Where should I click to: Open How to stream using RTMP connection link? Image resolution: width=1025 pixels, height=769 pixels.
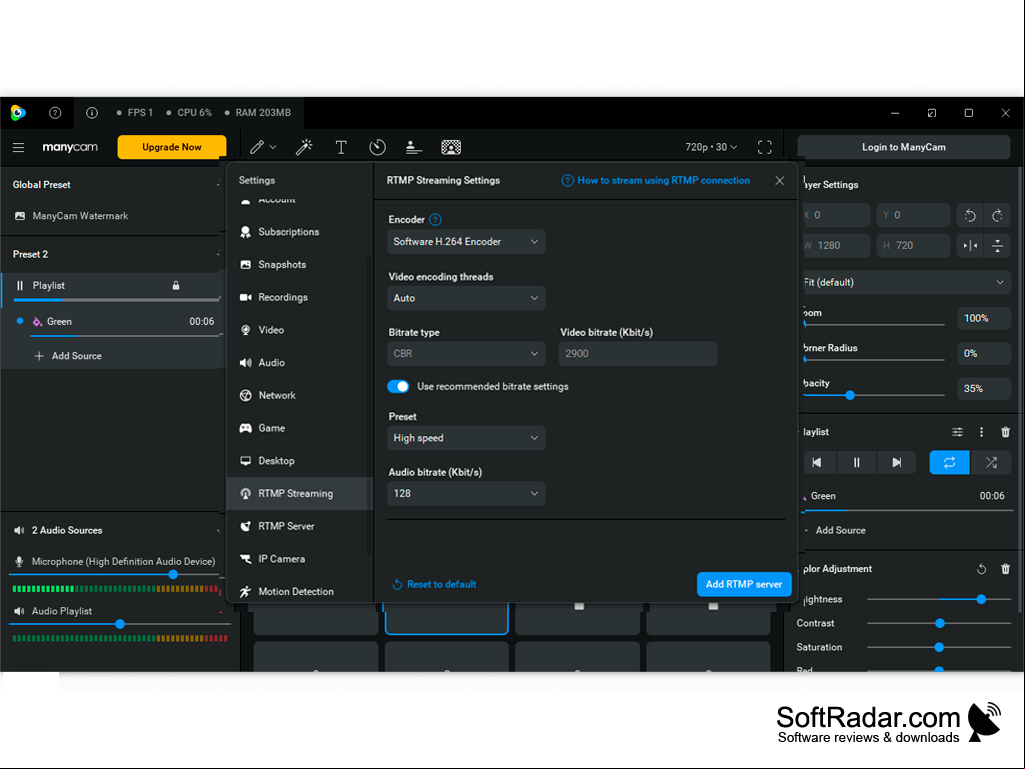coord(656,180)
